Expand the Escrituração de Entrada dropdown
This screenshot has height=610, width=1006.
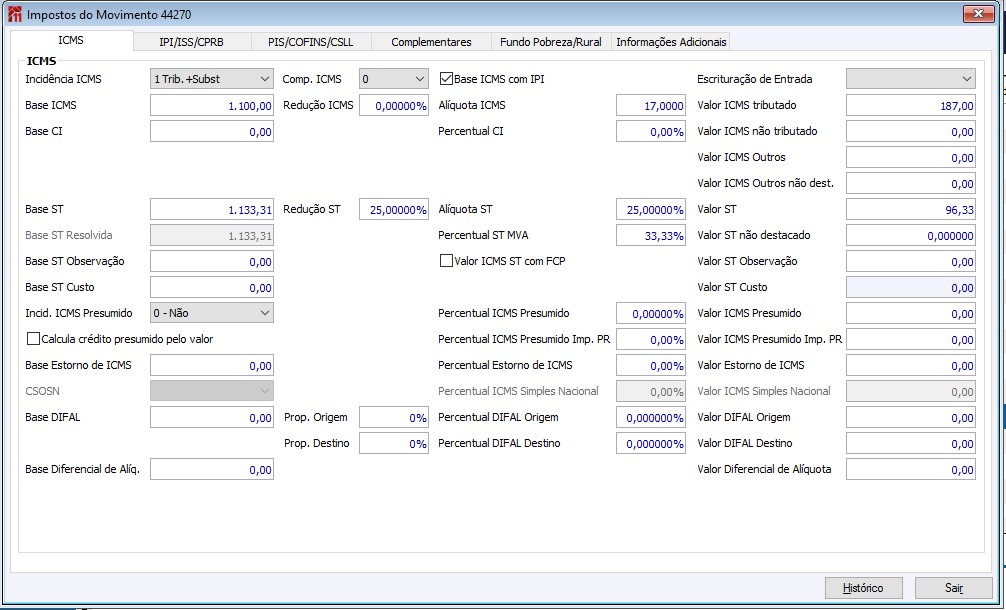tap(911, 79)
